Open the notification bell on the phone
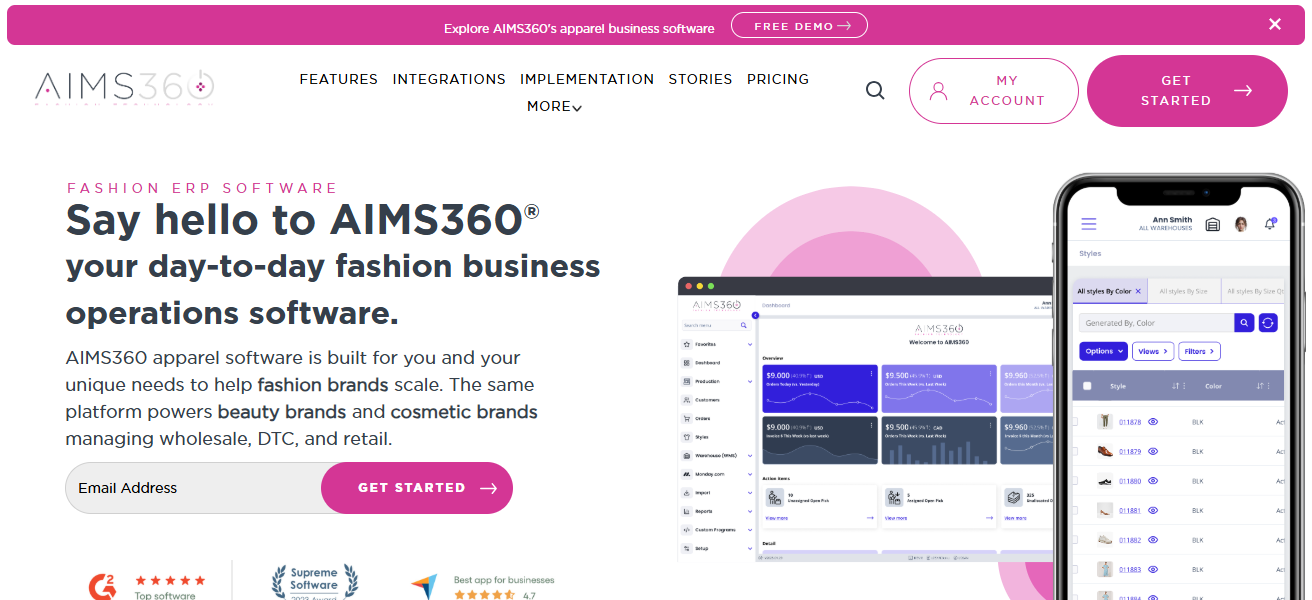The width and height of the screenshot is (1312, 600). [x=1270, y=224]
